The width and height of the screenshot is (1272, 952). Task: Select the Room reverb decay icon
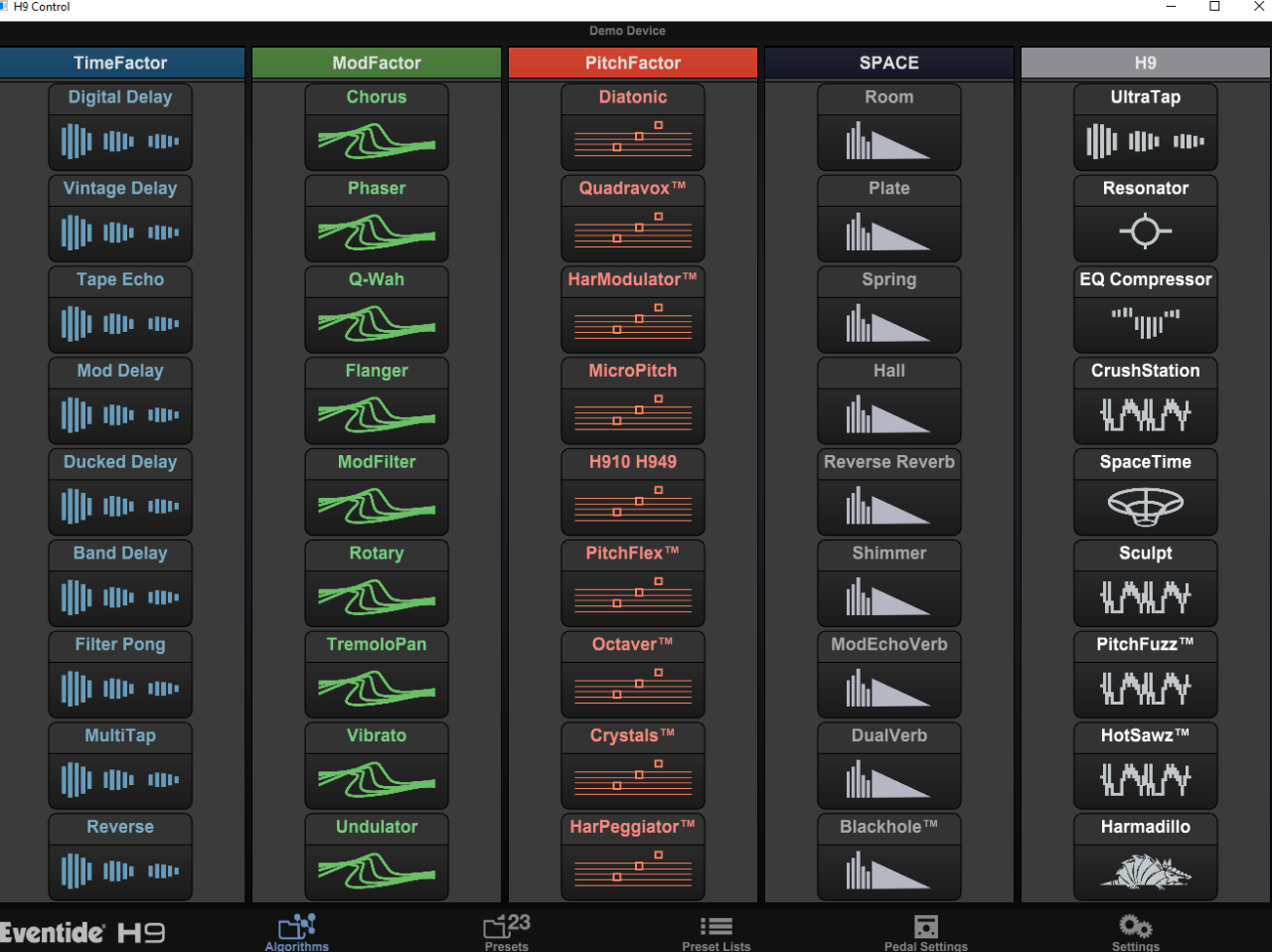pyautogui.click(x=888, y=141)
